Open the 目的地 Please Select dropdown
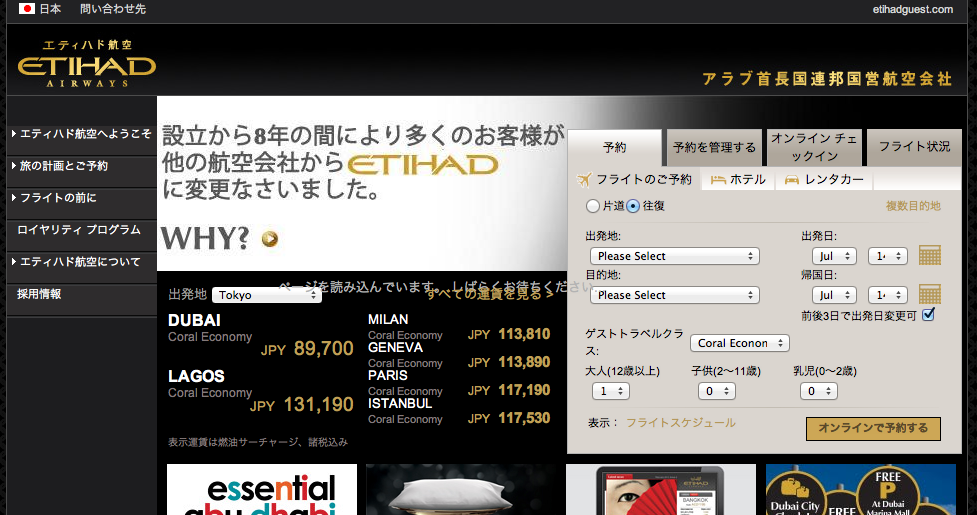The image size is (977, 515). 674,295
